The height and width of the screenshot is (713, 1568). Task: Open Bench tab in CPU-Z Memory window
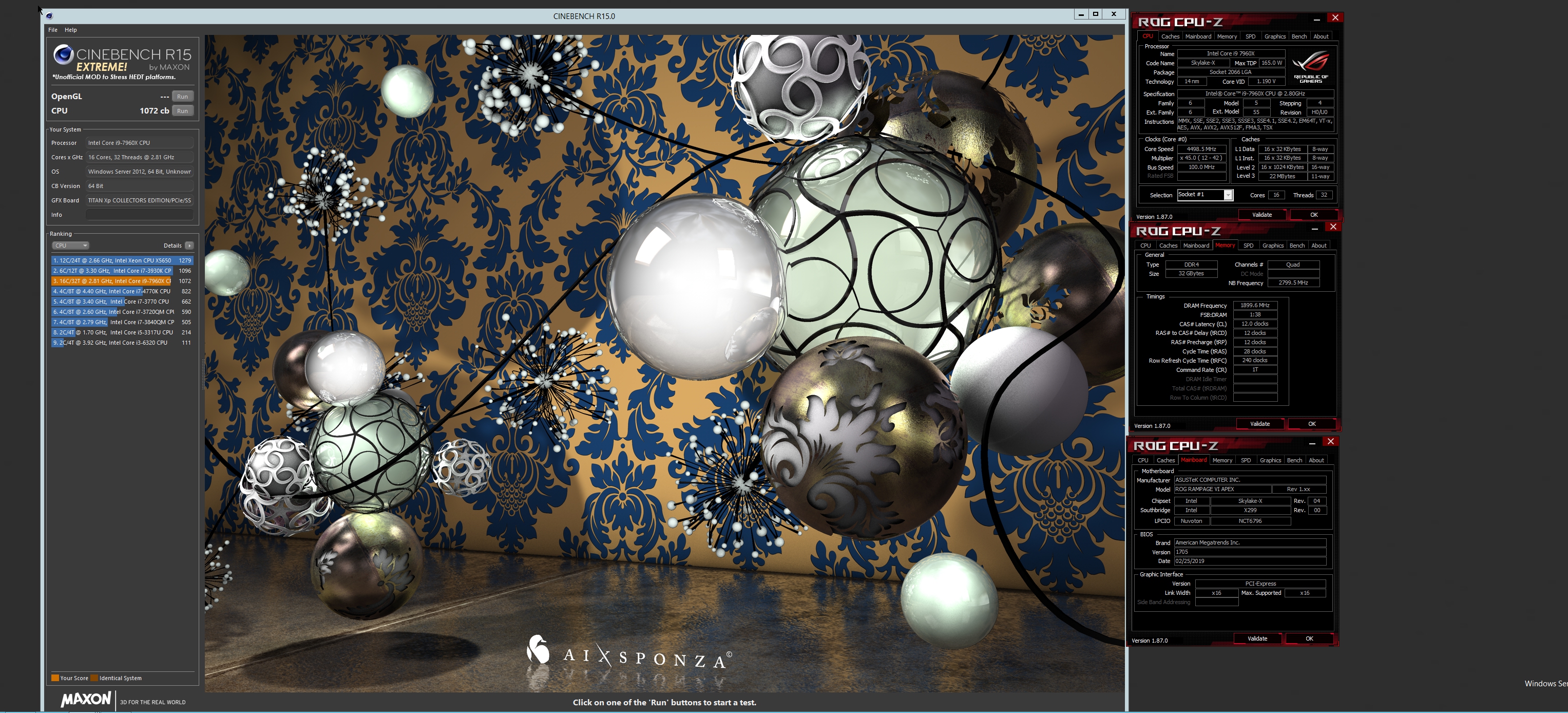click(x=1297, y=246)
